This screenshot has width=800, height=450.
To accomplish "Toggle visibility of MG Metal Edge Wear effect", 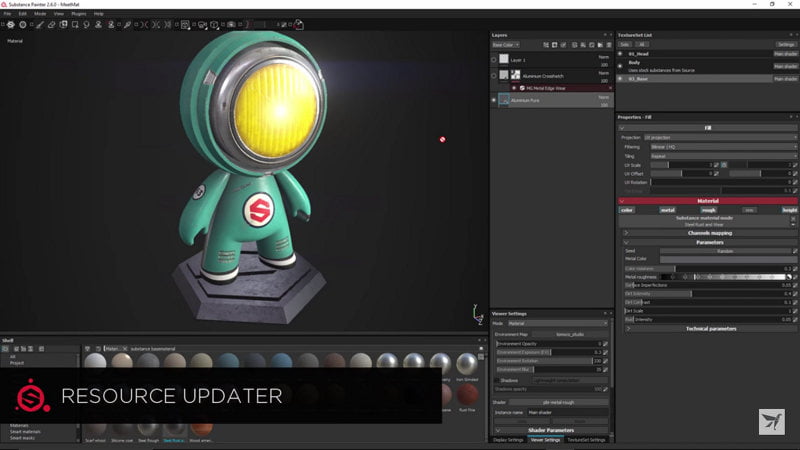I will (514, 88).
